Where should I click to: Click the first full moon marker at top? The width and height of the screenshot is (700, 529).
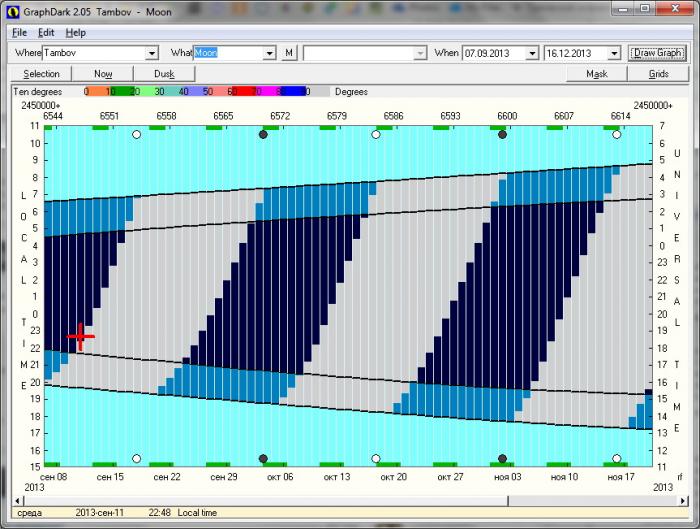[137, 134]
